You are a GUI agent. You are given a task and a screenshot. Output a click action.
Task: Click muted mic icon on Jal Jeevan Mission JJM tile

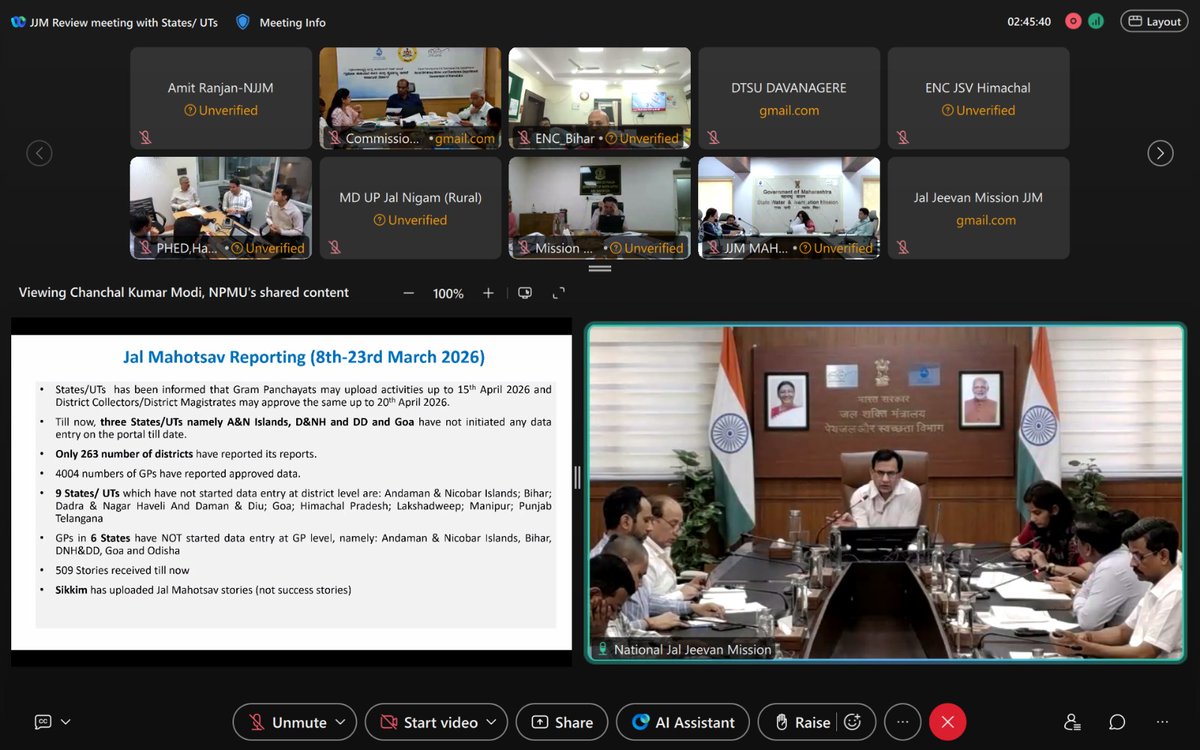[x=903, y=247]
